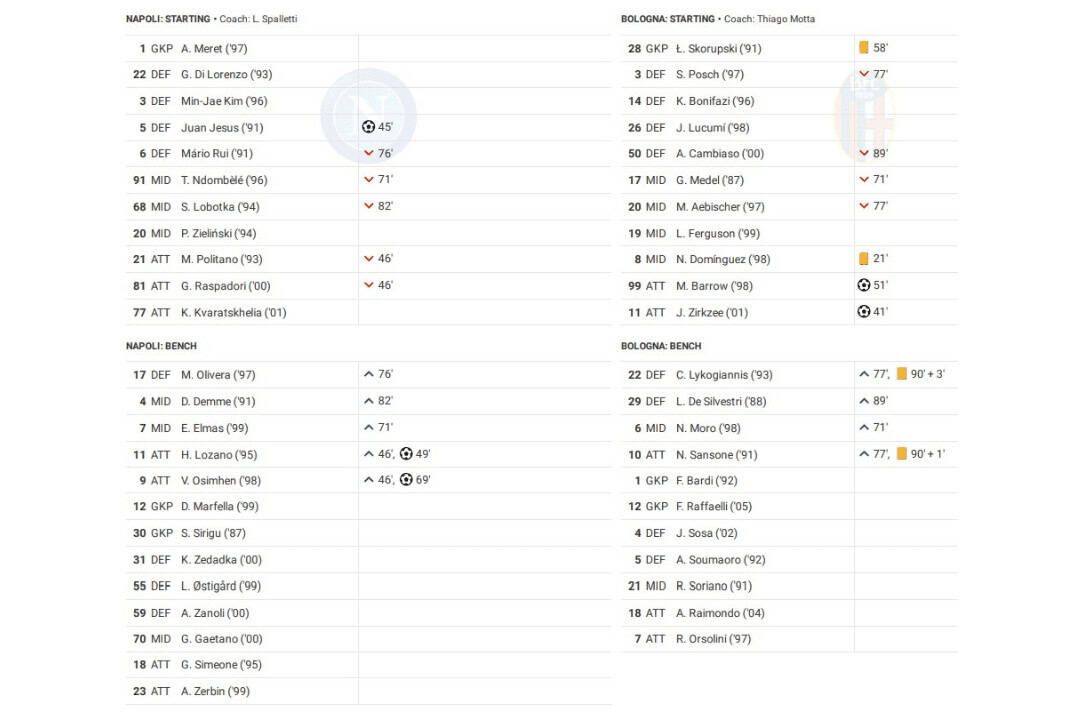Click Mário Rui's substituted-off arrow
The width and height of the screenshot is (1068, 712).
(368, 153)
